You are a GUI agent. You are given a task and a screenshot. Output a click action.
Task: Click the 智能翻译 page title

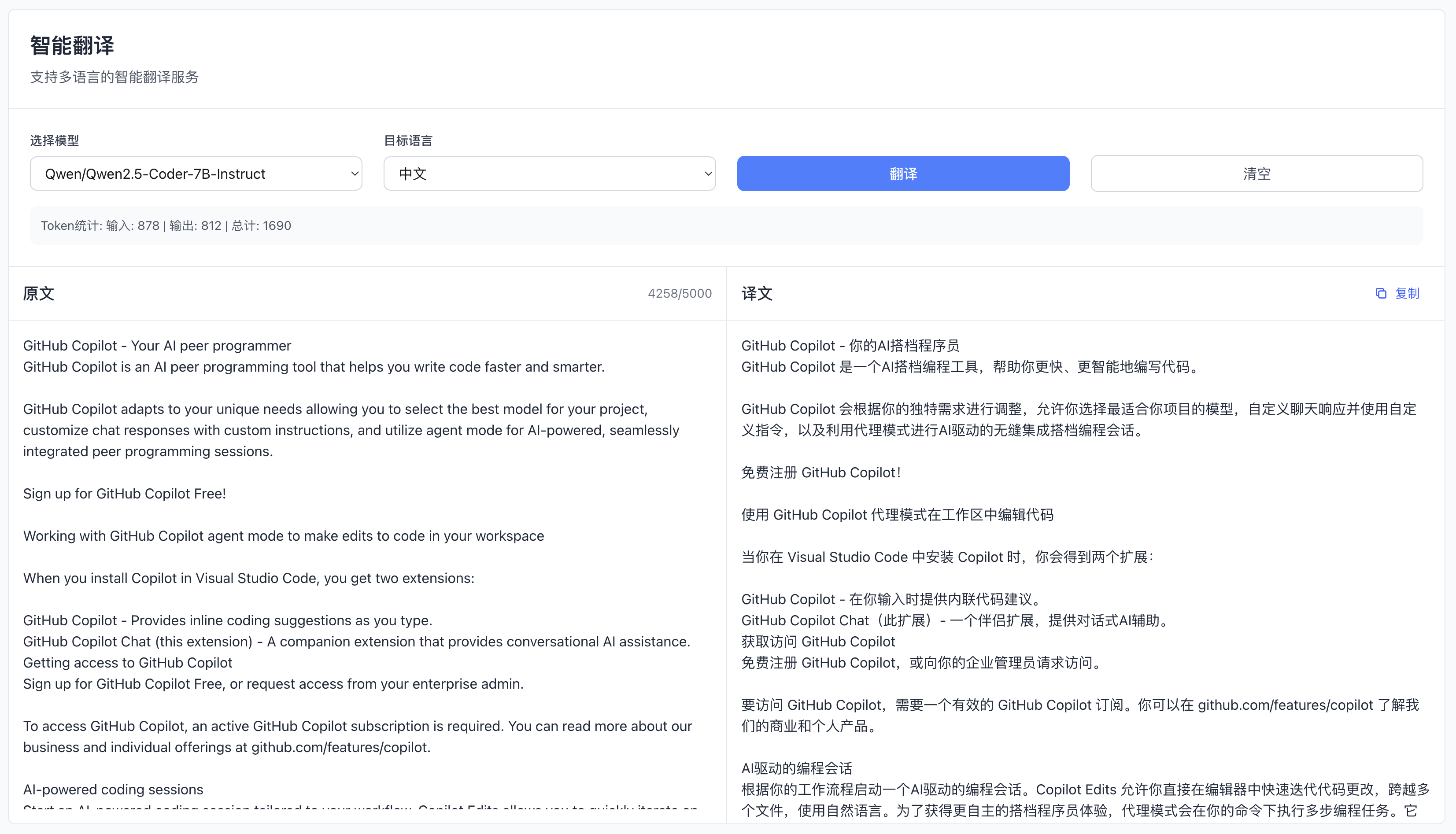(x=72, y=46)
